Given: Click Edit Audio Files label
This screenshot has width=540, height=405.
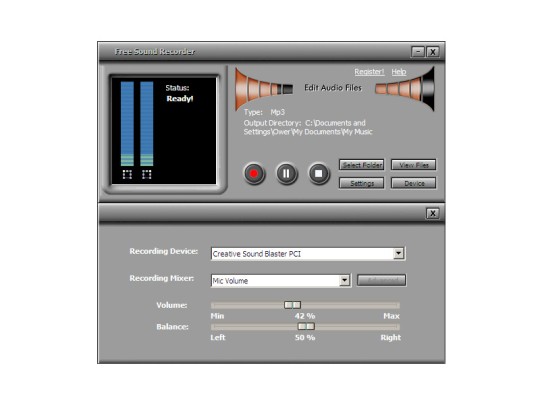Looking at the screenshot, I should (x=333, y=88).
